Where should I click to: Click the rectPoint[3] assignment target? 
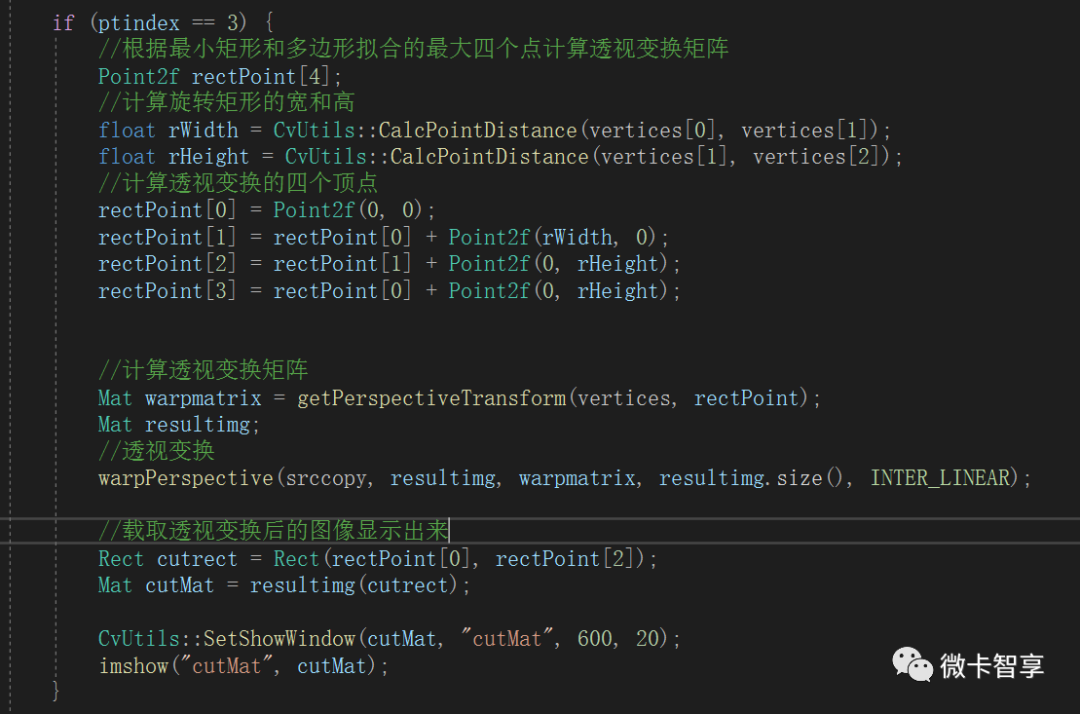point(167,291)
